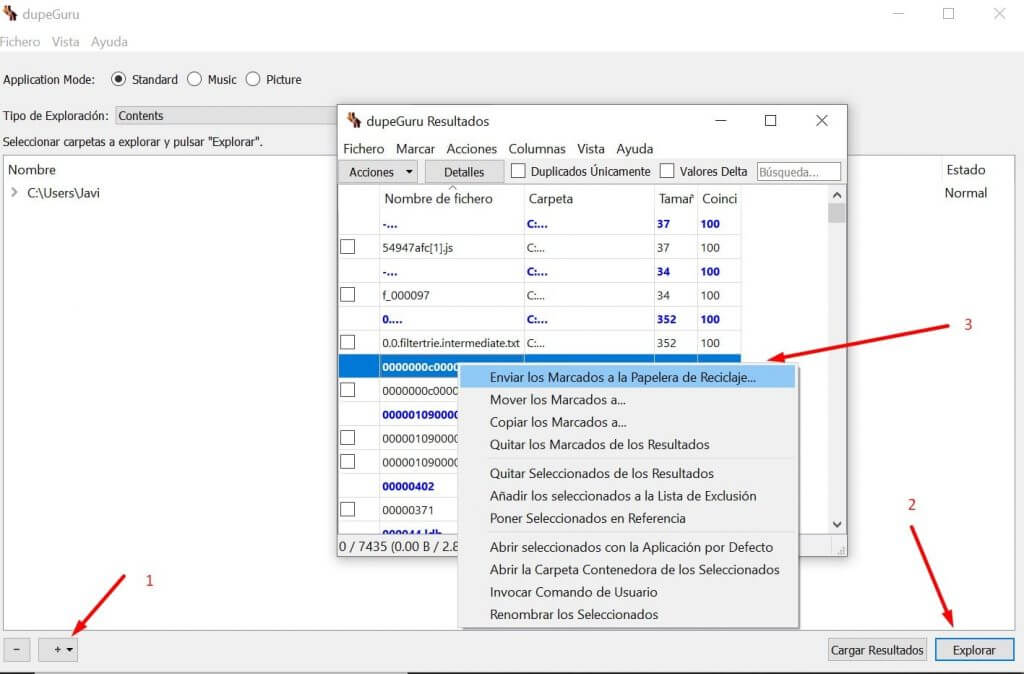
Task: Sort by Coinci column header
Action: (719, 199)
